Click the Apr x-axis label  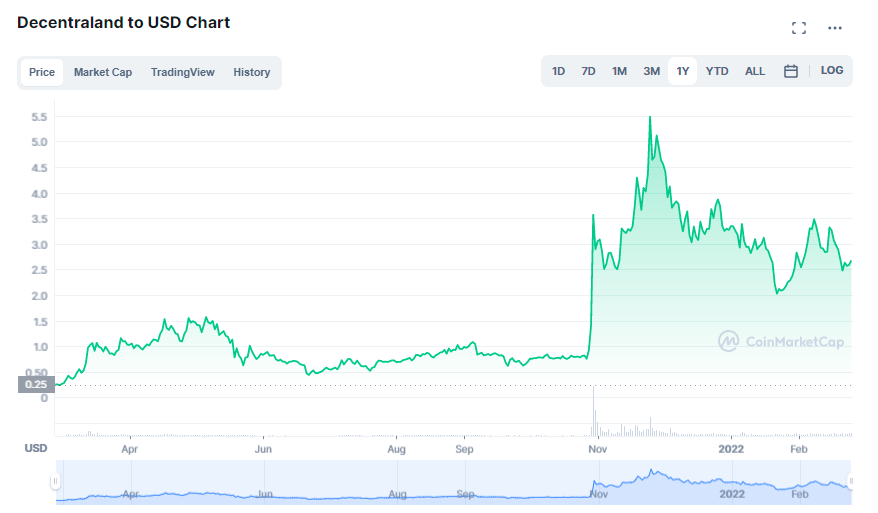[x=130, y=449]
